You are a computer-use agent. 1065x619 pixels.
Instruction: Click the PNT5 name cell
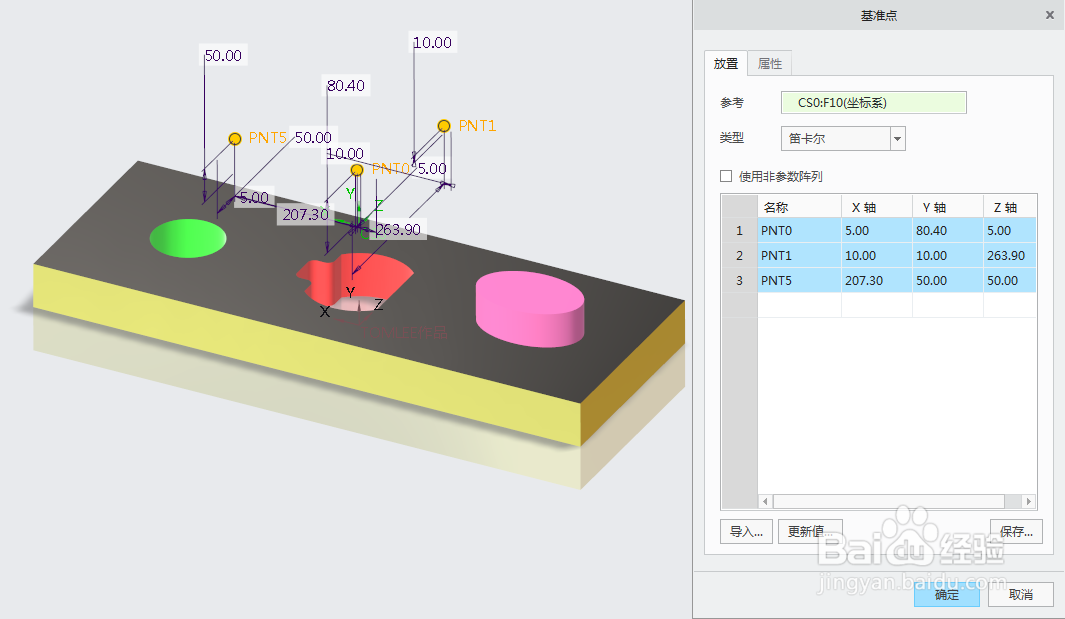point(799,280)
